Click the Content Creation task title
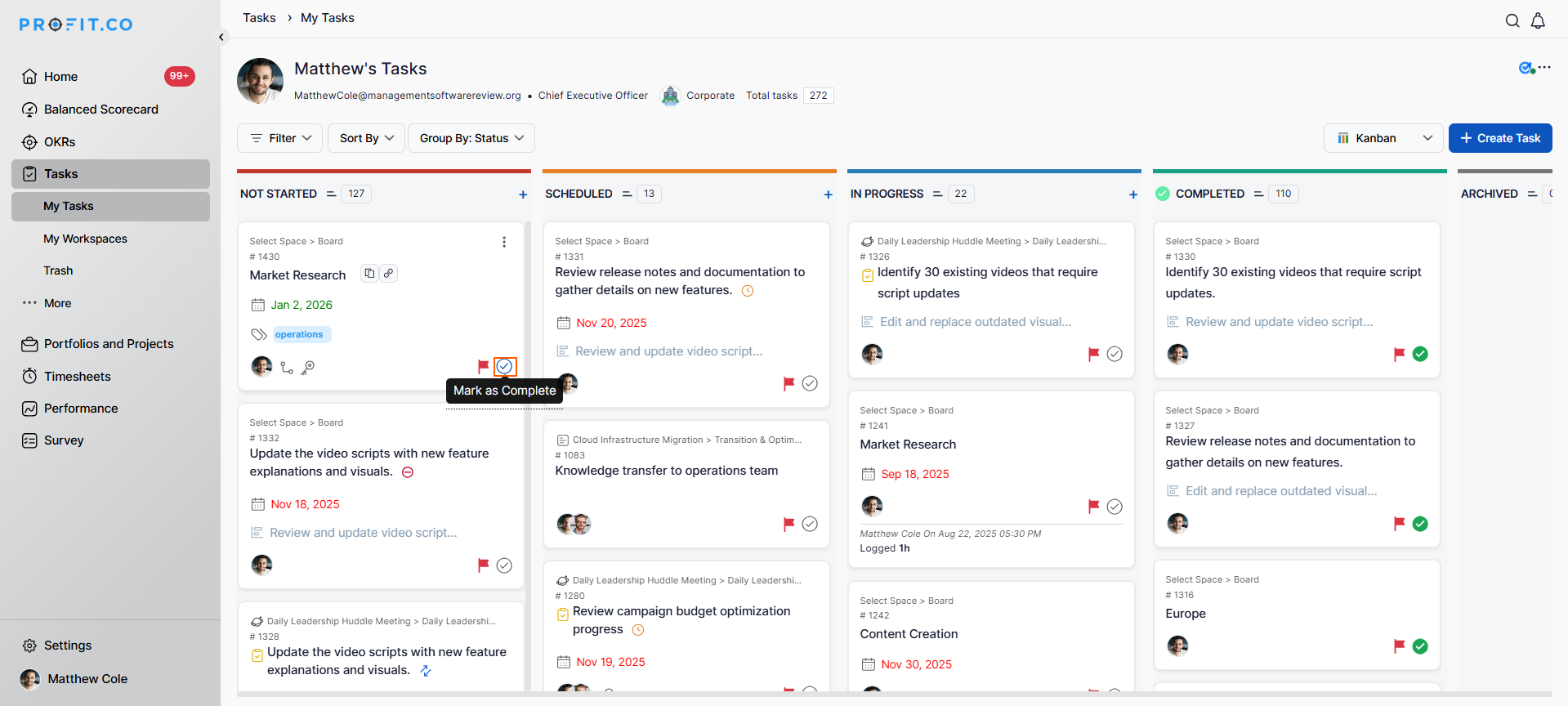 tap(909, 634)
